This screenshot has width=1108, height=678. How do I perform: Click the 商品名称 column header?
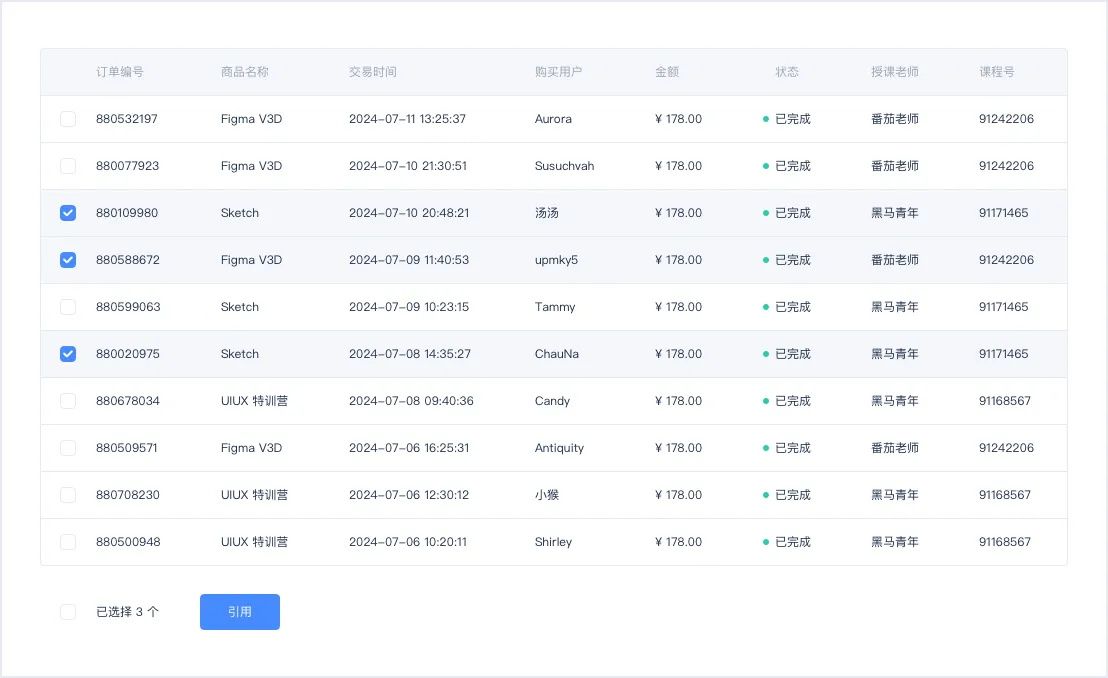244,71
